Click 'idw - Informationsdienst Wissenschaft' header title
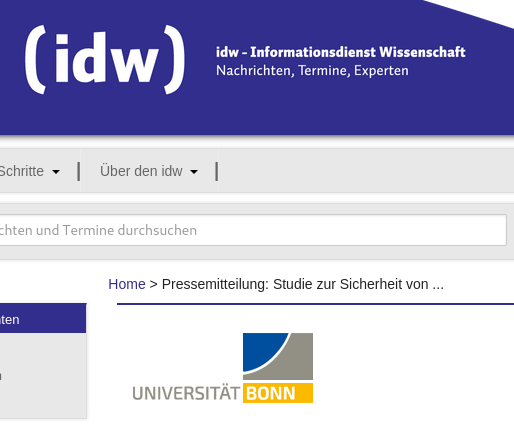This screenshot has width=514, height=425. click(x=341, y=52)
